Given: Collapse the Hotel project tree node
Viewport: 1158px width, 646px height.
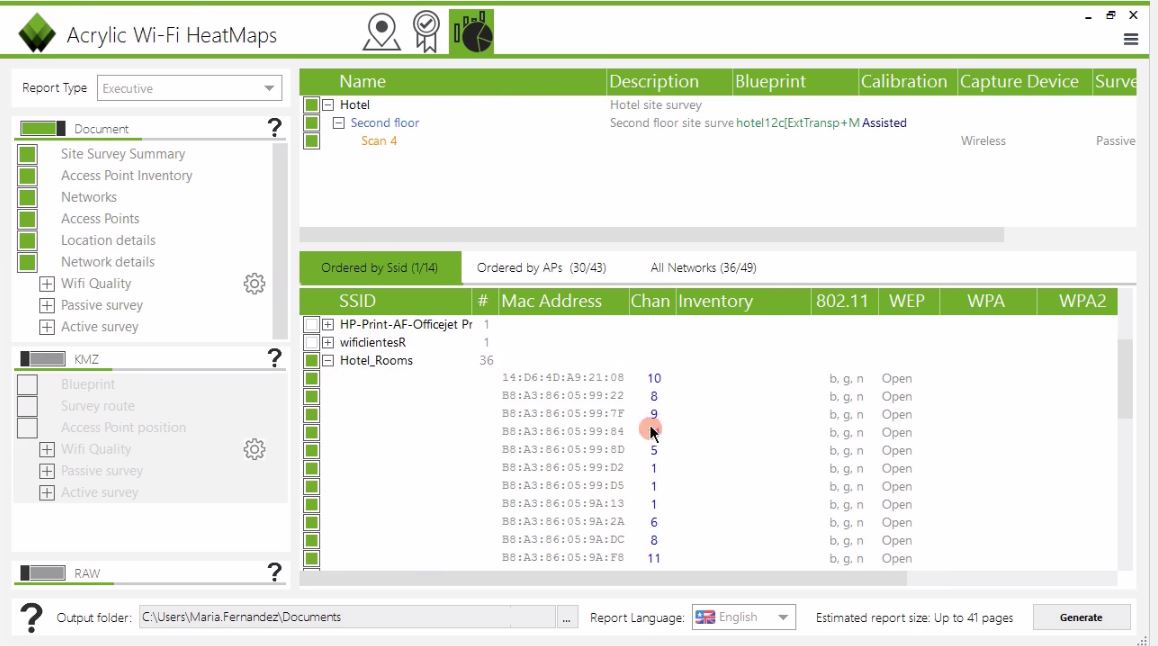Looking at the screenshot, I should [x=328, y=105].
